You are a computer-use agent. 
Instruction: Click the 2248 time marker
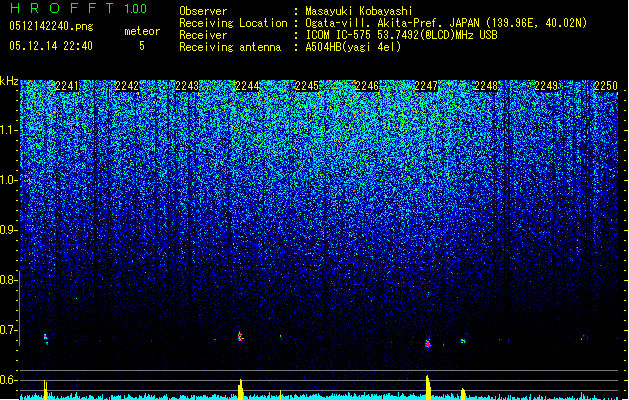[x=486, y=86]
